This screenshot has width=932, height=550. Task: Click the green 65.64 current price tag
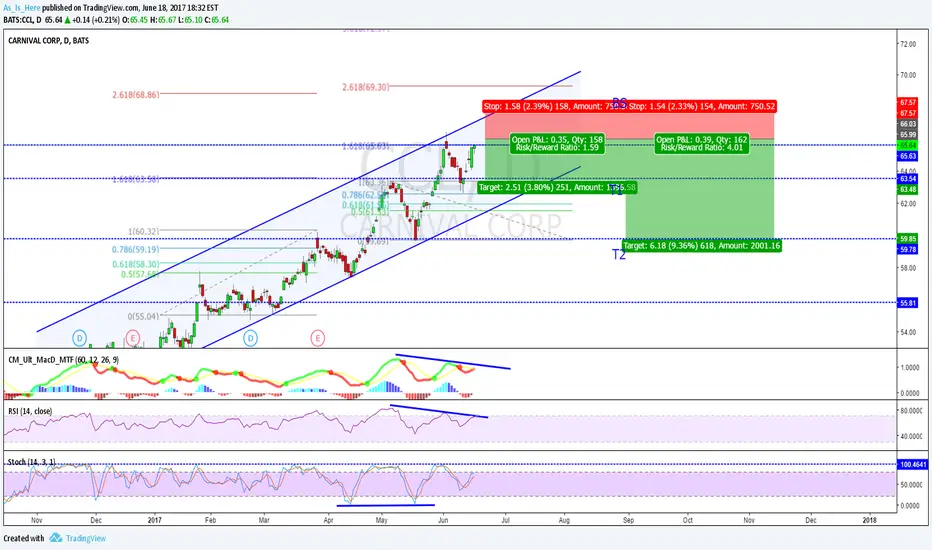tap(908, 145)
